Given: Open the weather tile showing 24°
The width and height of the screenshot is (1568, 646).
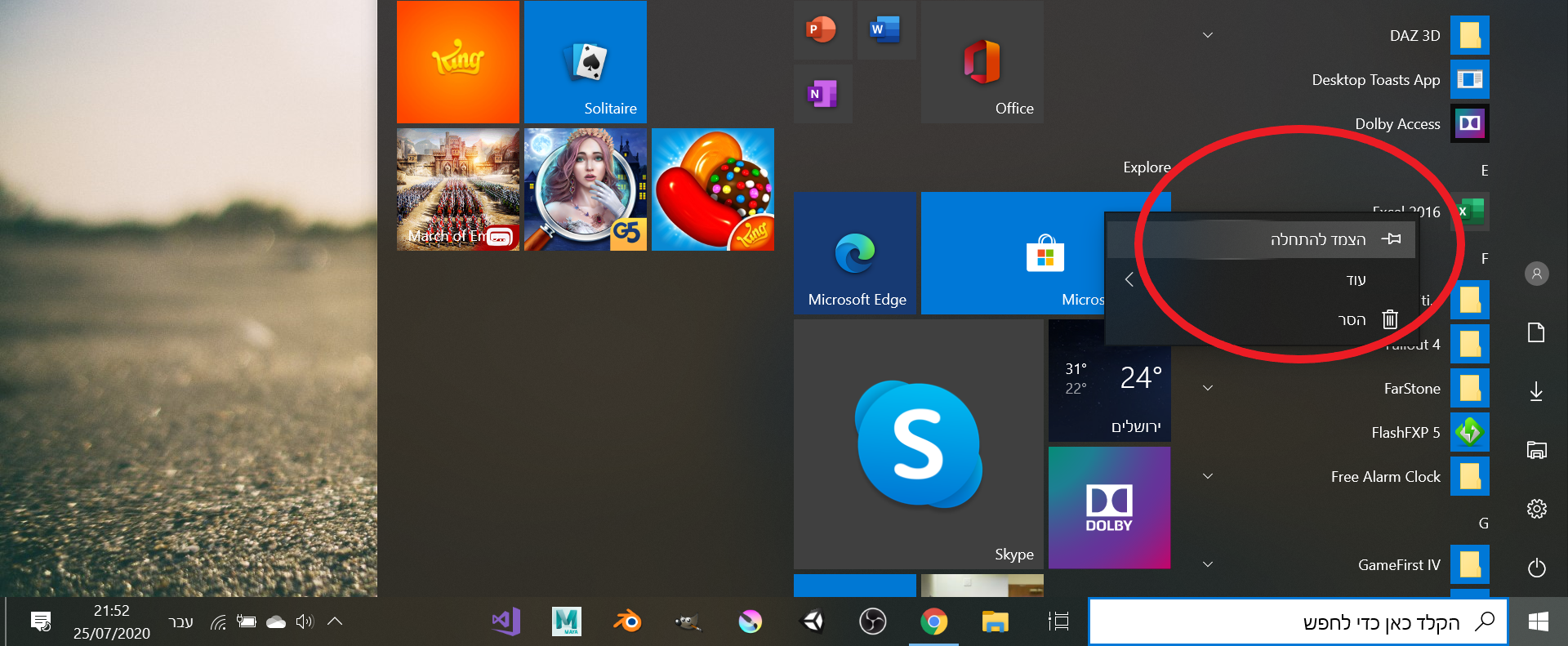Looking at the screenshot, I should click(1110, 381).
